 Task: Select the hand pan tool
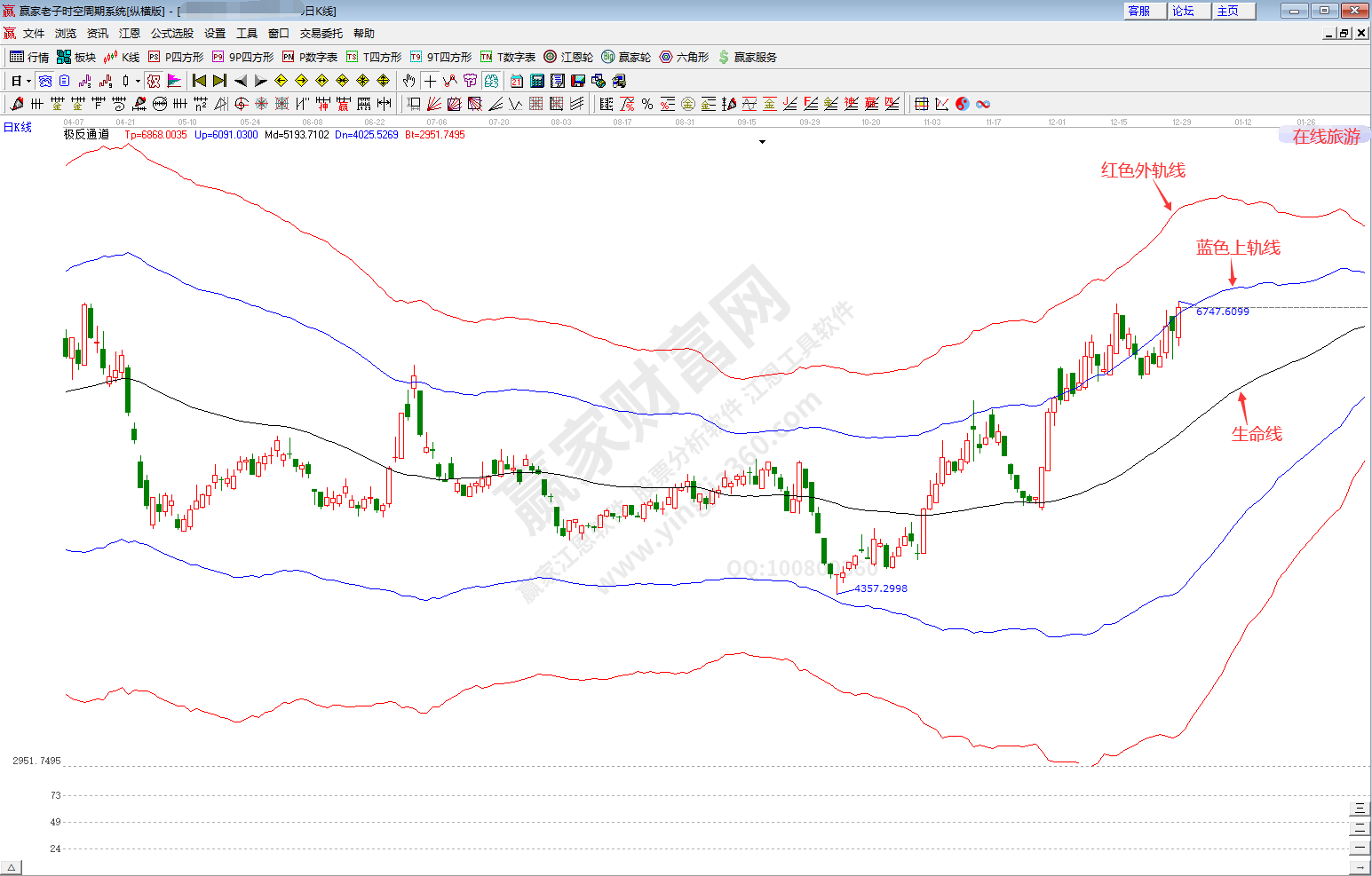pos(409,81)
